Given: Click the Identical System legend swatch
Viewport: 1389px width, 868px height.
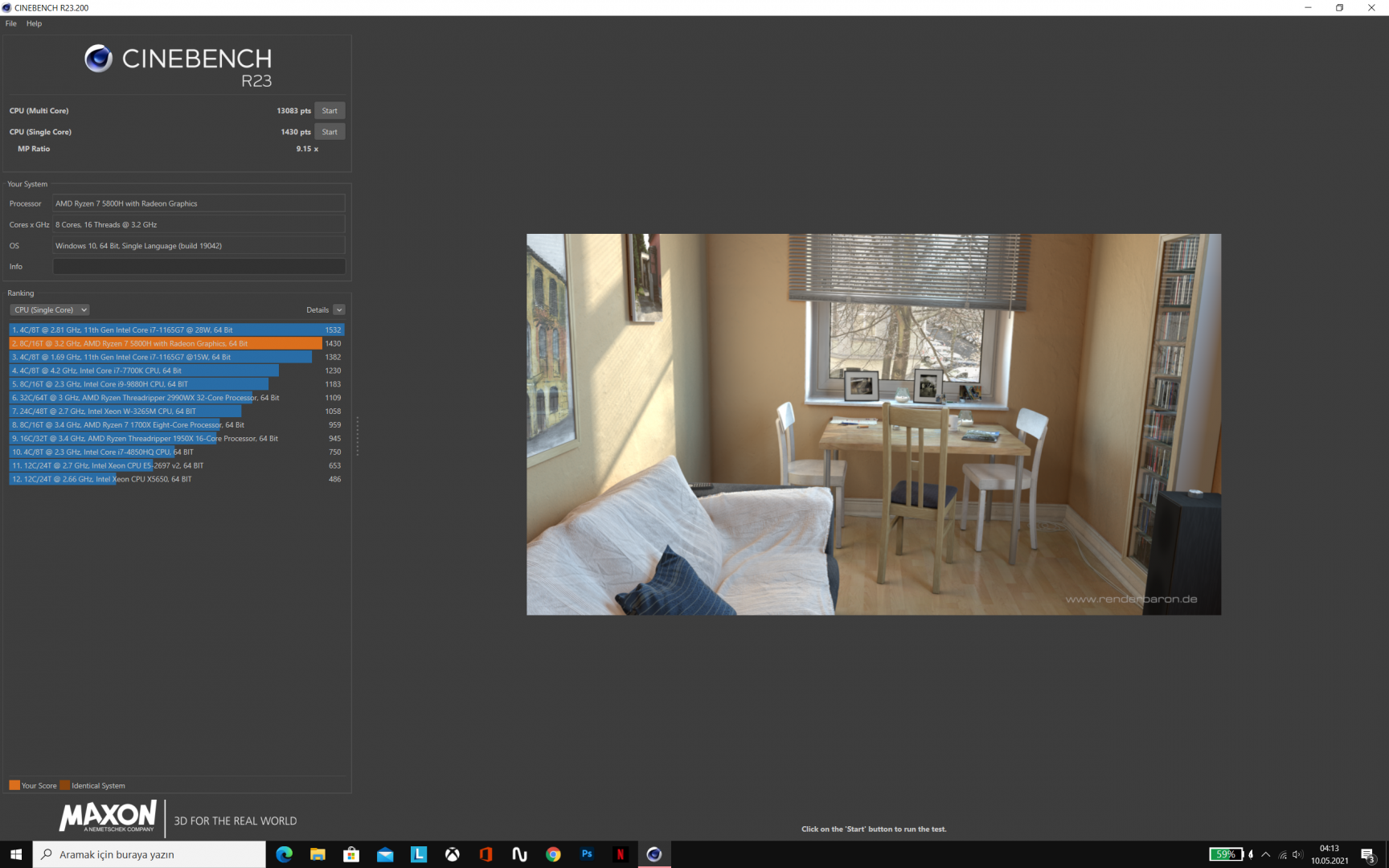Looking at the screenshot, I should click(x=65, y=785).
